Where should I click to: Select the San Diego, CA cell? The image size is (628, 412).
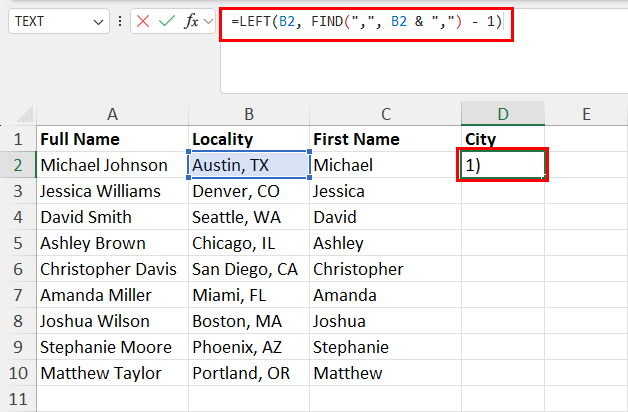click(x=249, y=269)
